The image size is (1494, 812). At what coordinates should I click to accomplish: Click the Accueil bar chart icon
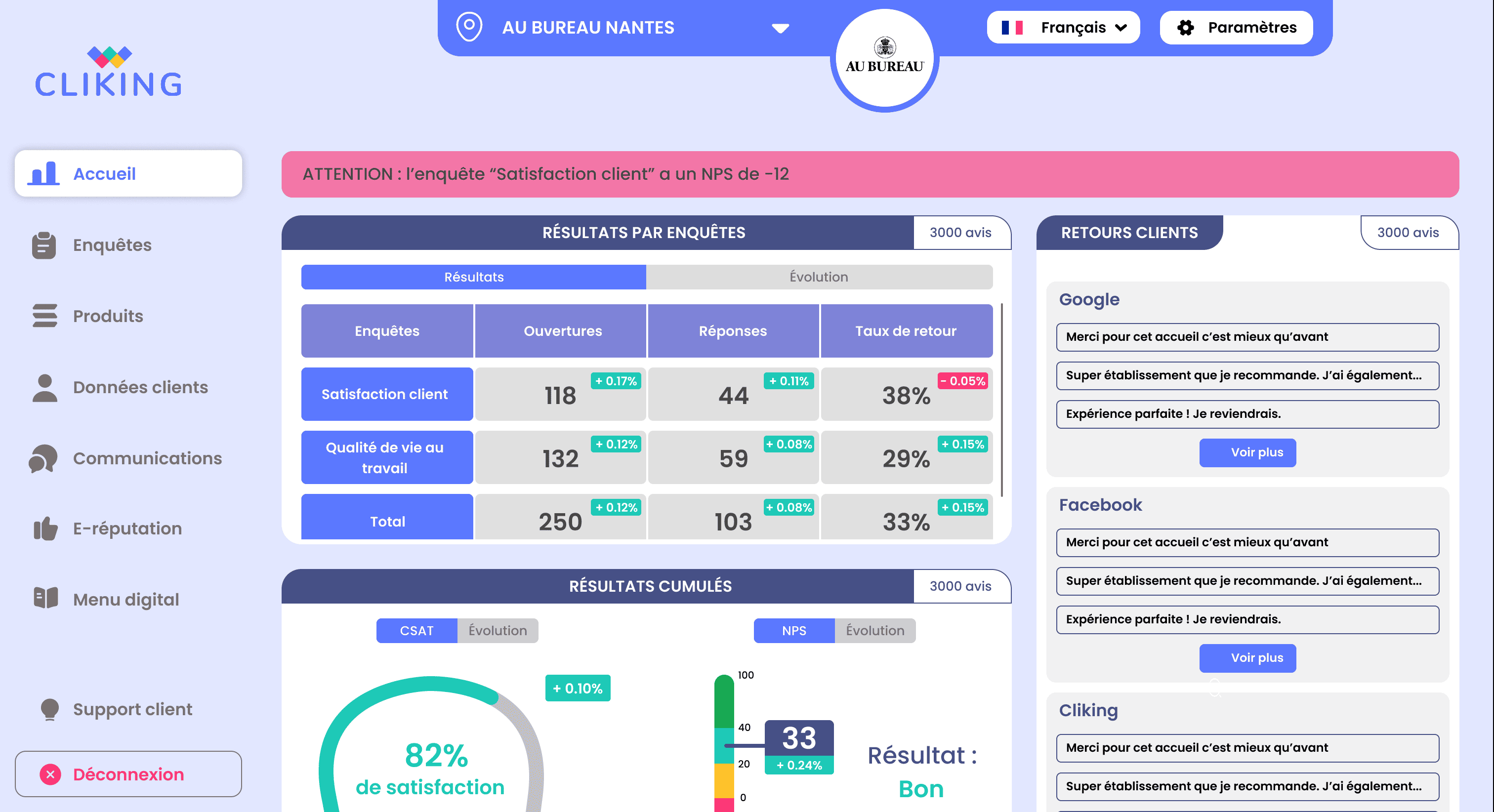[x=44, y=173]
